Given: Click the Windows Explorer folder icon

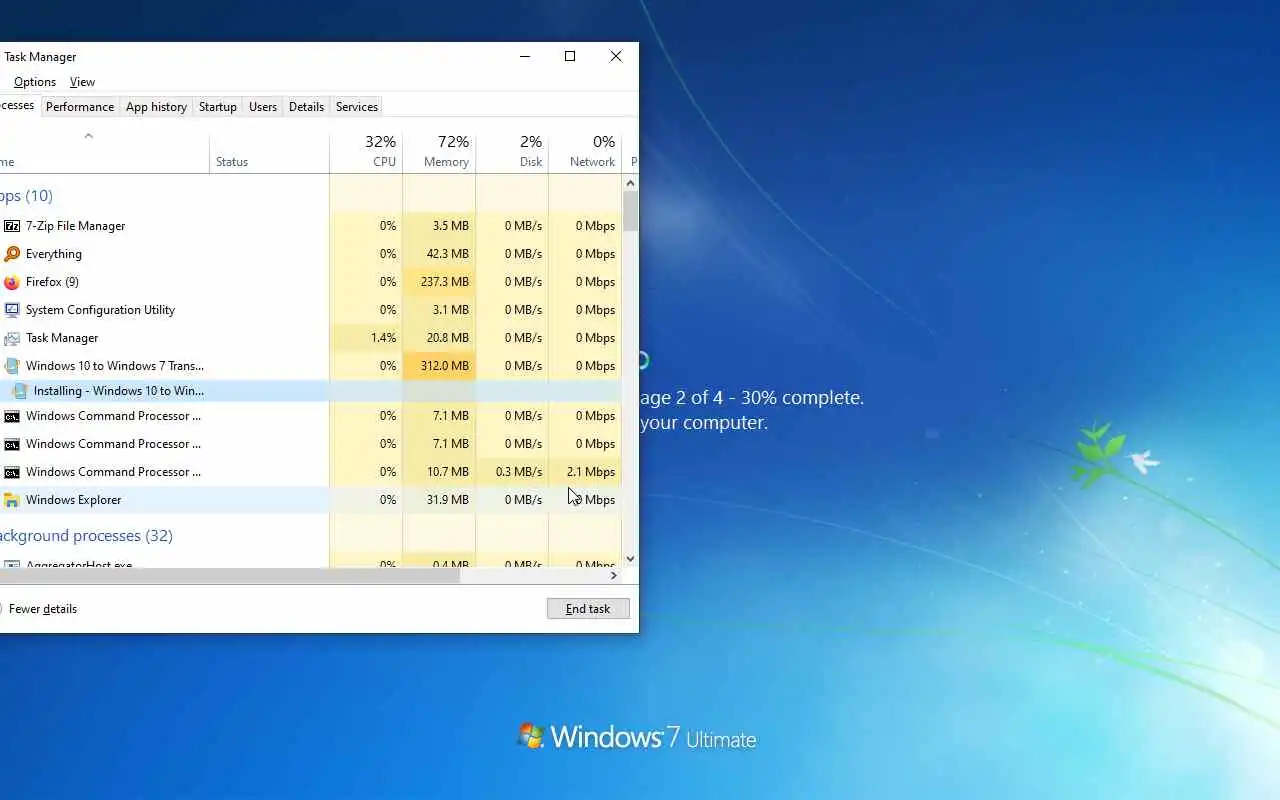Looking at the screenshot, I should [x=12, y=500].
